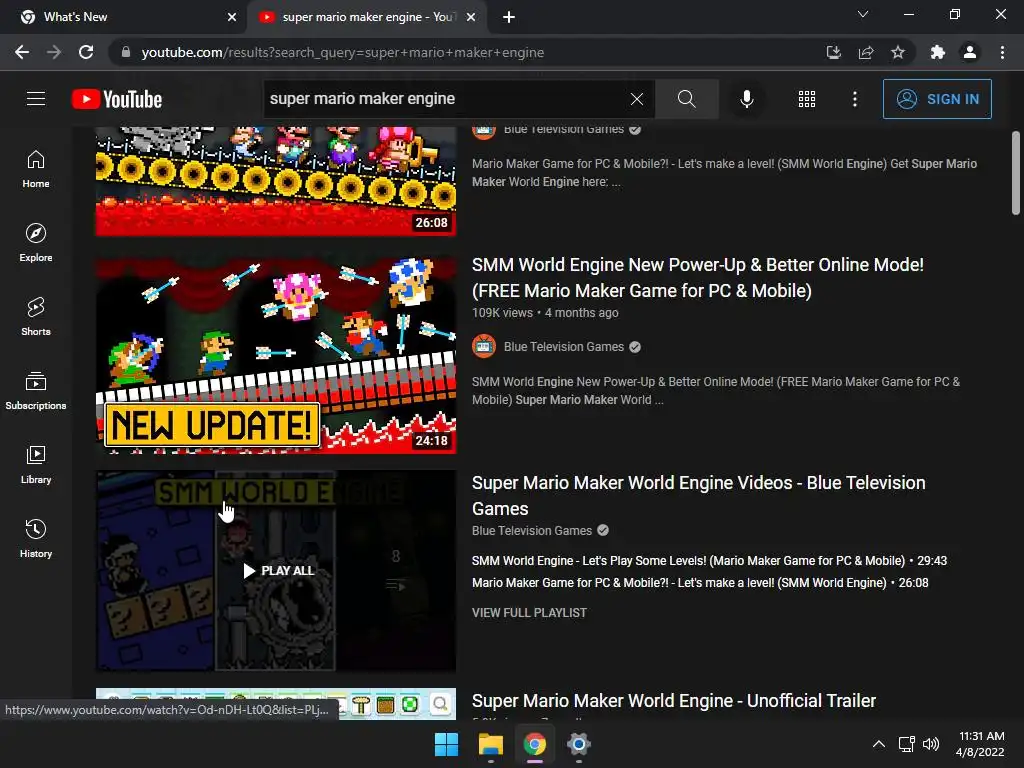Viewport: 1024px width, 768px height.
Task: Start voice search with the microphone icon
Action: [x=746, y=99]
